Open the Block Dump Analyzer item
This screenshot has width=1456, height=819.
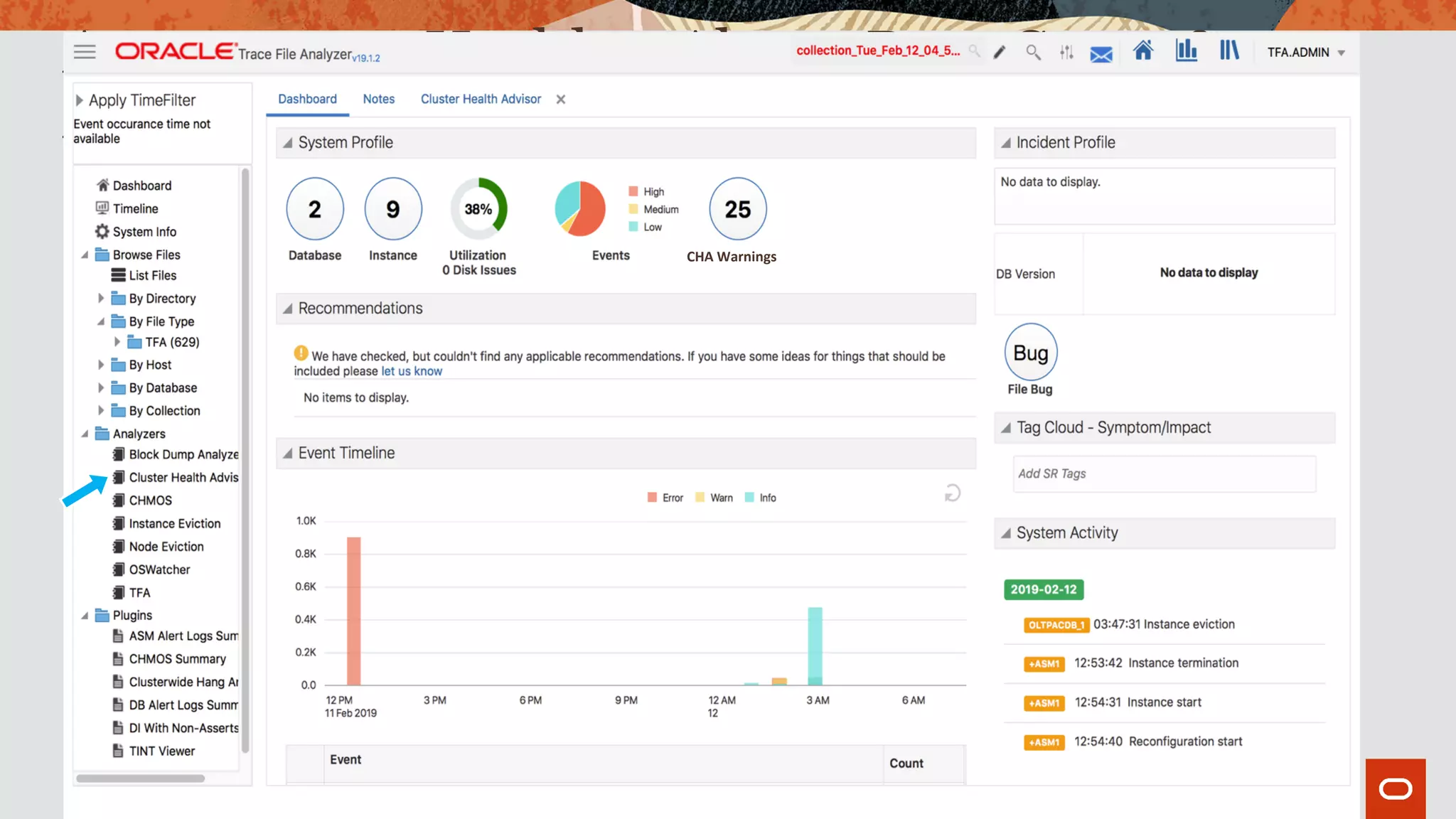(176, 454)
